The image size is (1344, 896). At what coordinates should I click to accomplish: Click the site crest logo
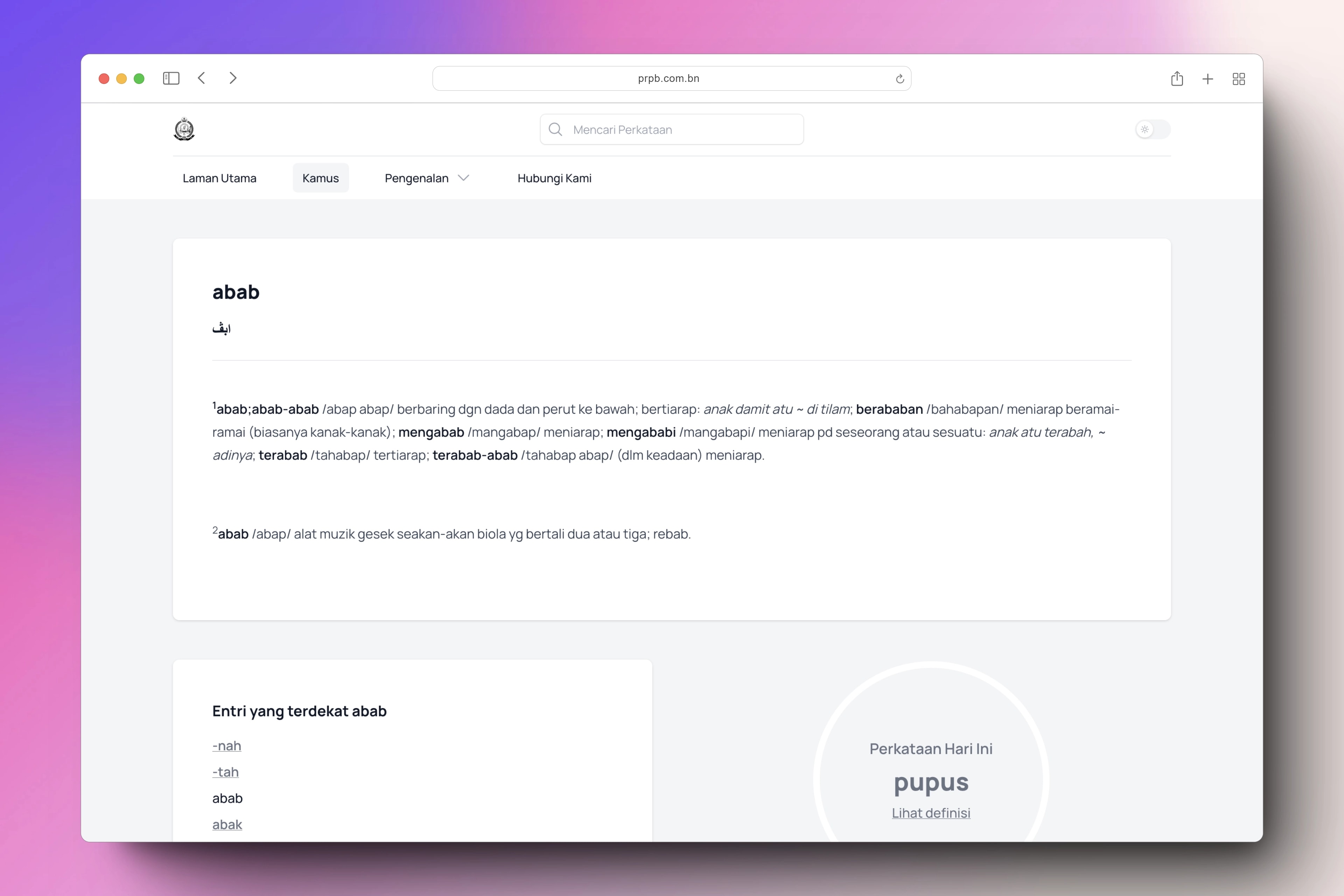pos(184,129)
